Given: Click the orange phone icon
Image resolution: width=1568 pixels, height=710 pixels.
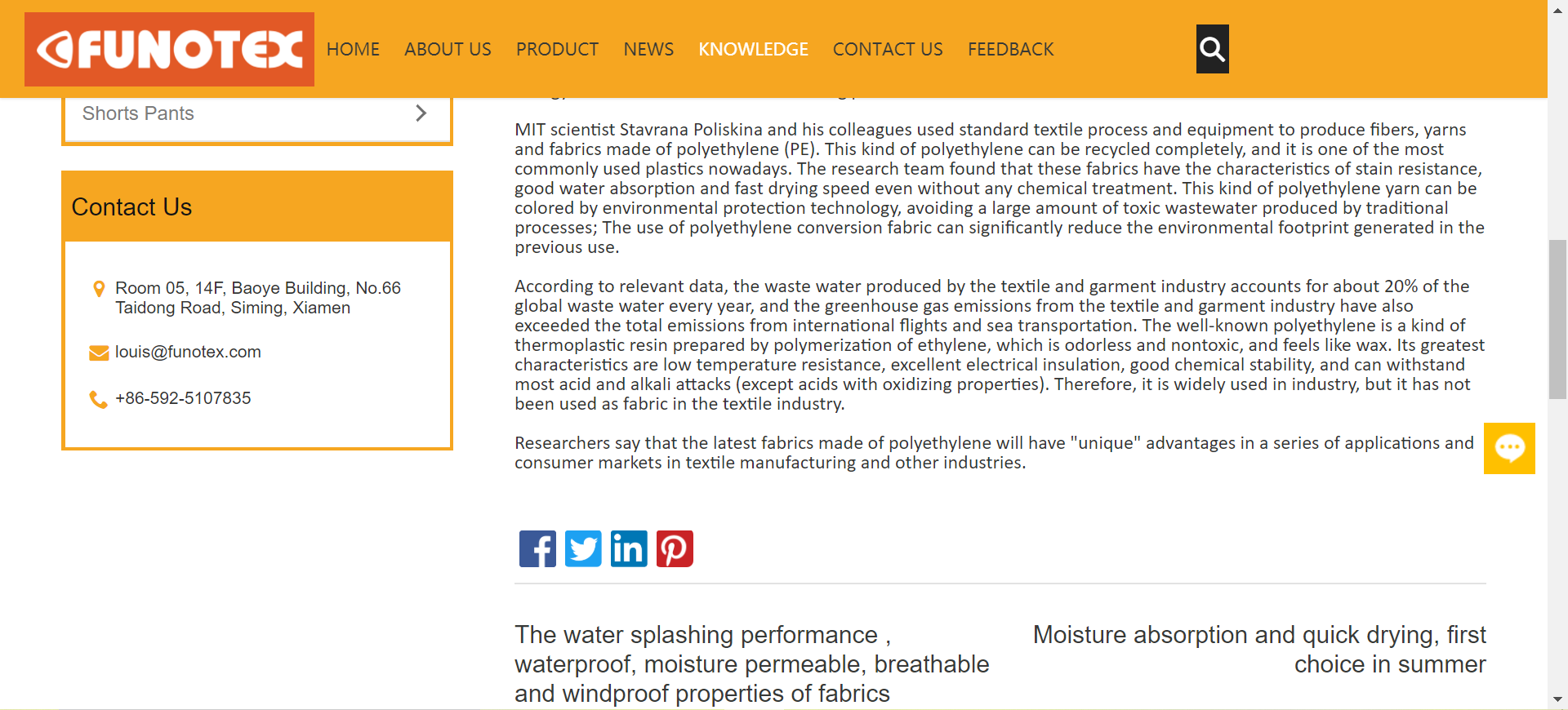Looking at the screenshot, I should click(98, 399).
